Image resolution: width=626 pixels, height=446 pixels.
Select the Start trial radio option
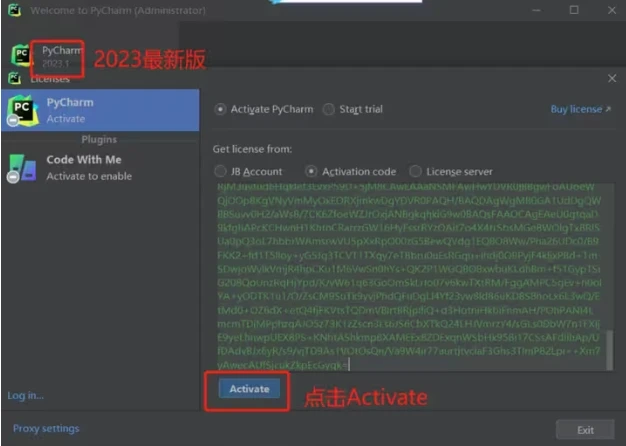coord(329,109)
